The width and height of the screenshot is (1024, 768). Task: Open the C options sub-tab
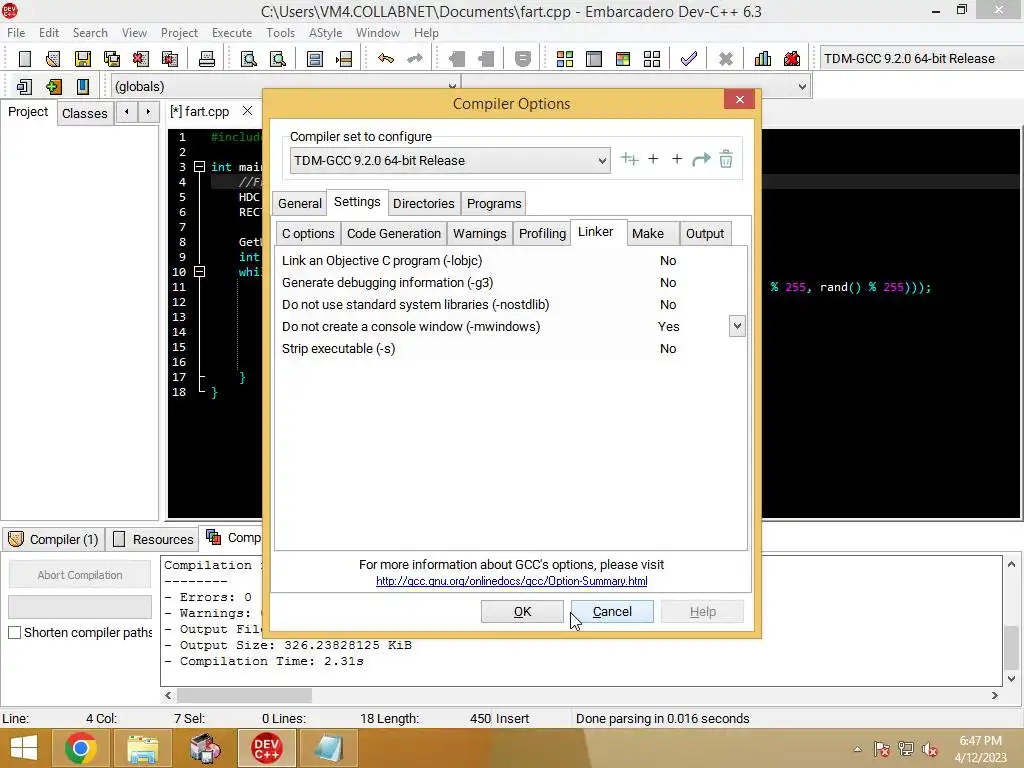point(308,234)
